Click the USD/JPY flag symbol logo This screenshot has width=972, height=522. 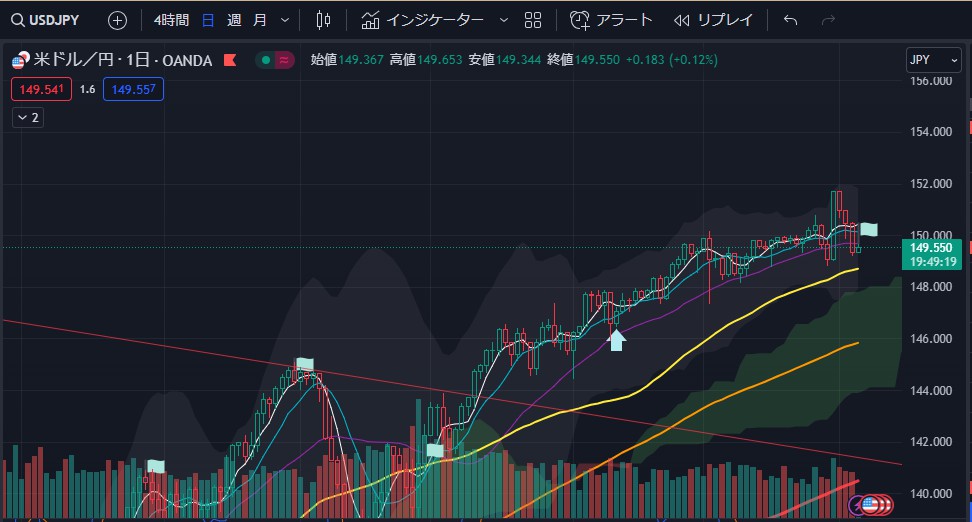[x=20, y=60]
